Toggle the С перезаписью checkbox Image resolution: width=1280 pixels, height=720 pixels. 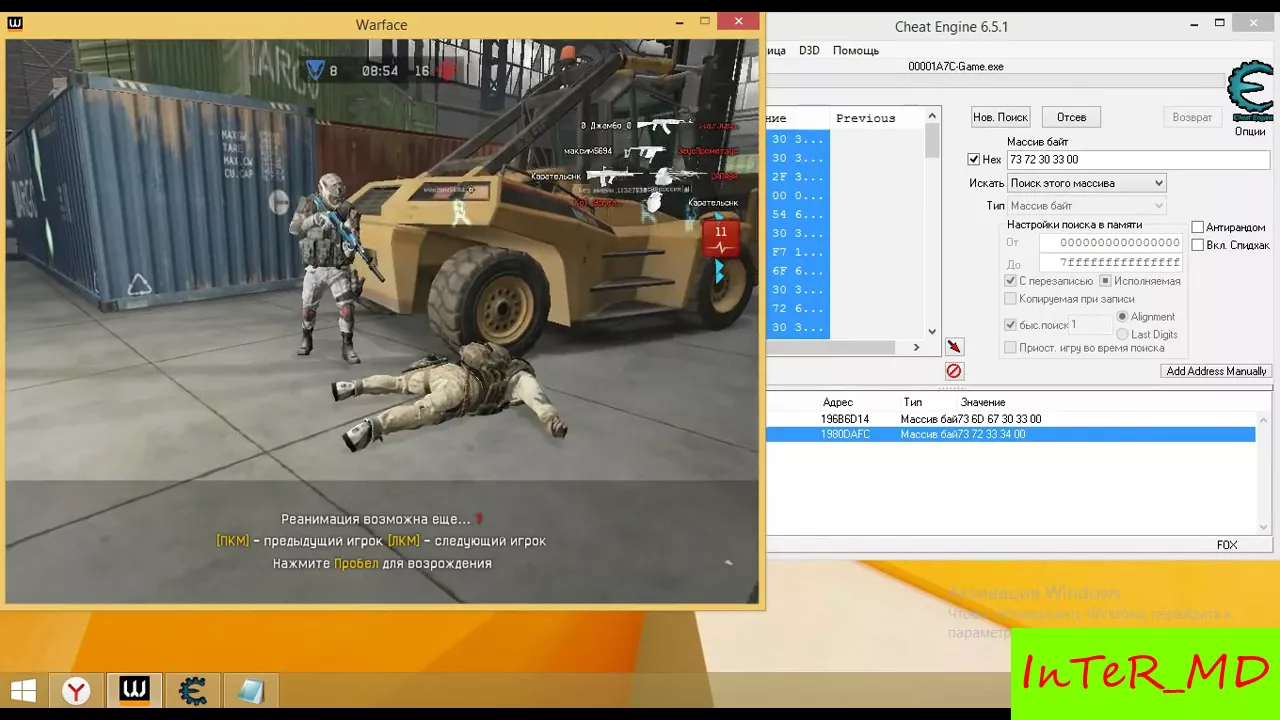1010,282
